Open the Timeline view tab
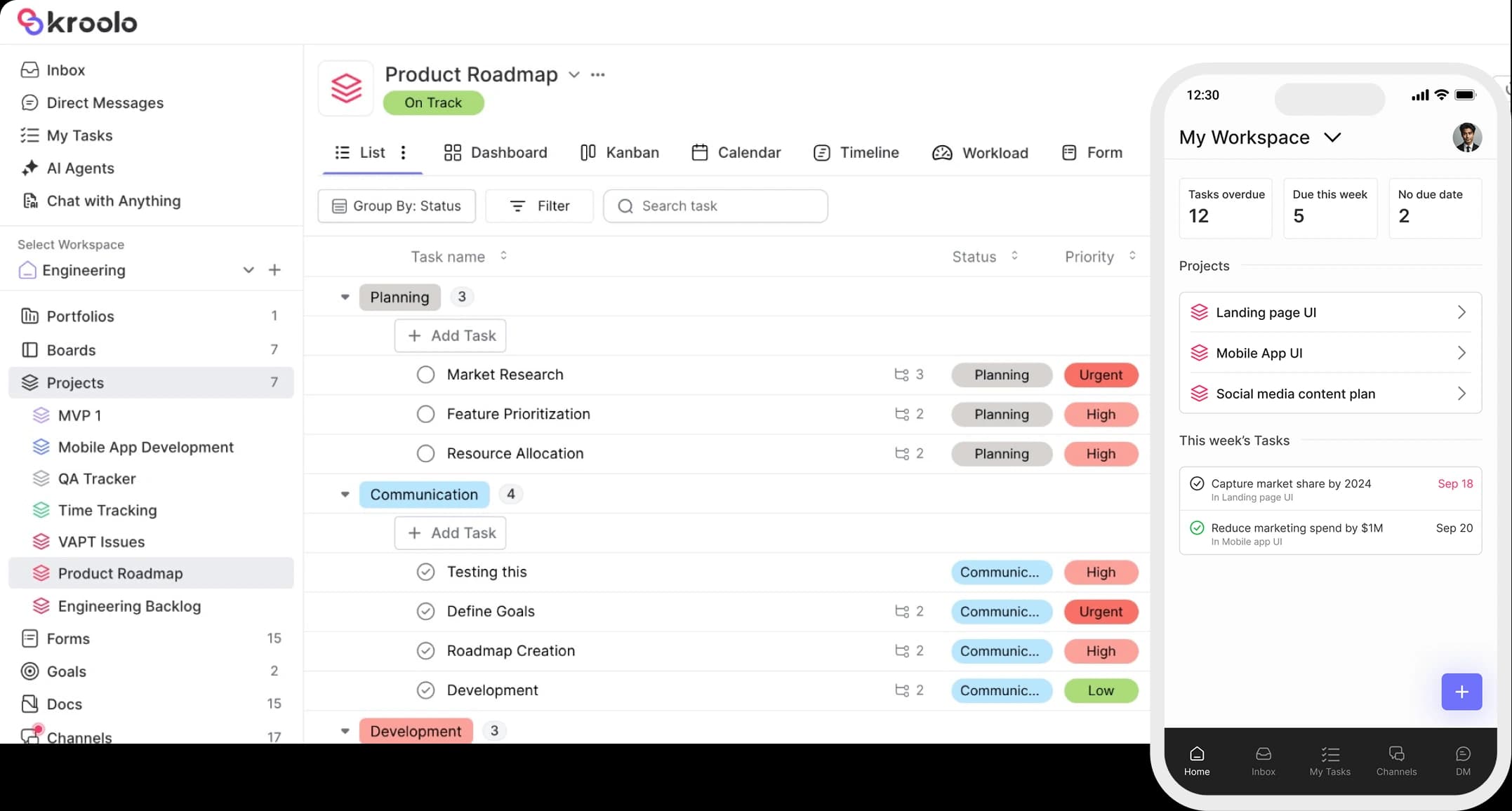 856,153
